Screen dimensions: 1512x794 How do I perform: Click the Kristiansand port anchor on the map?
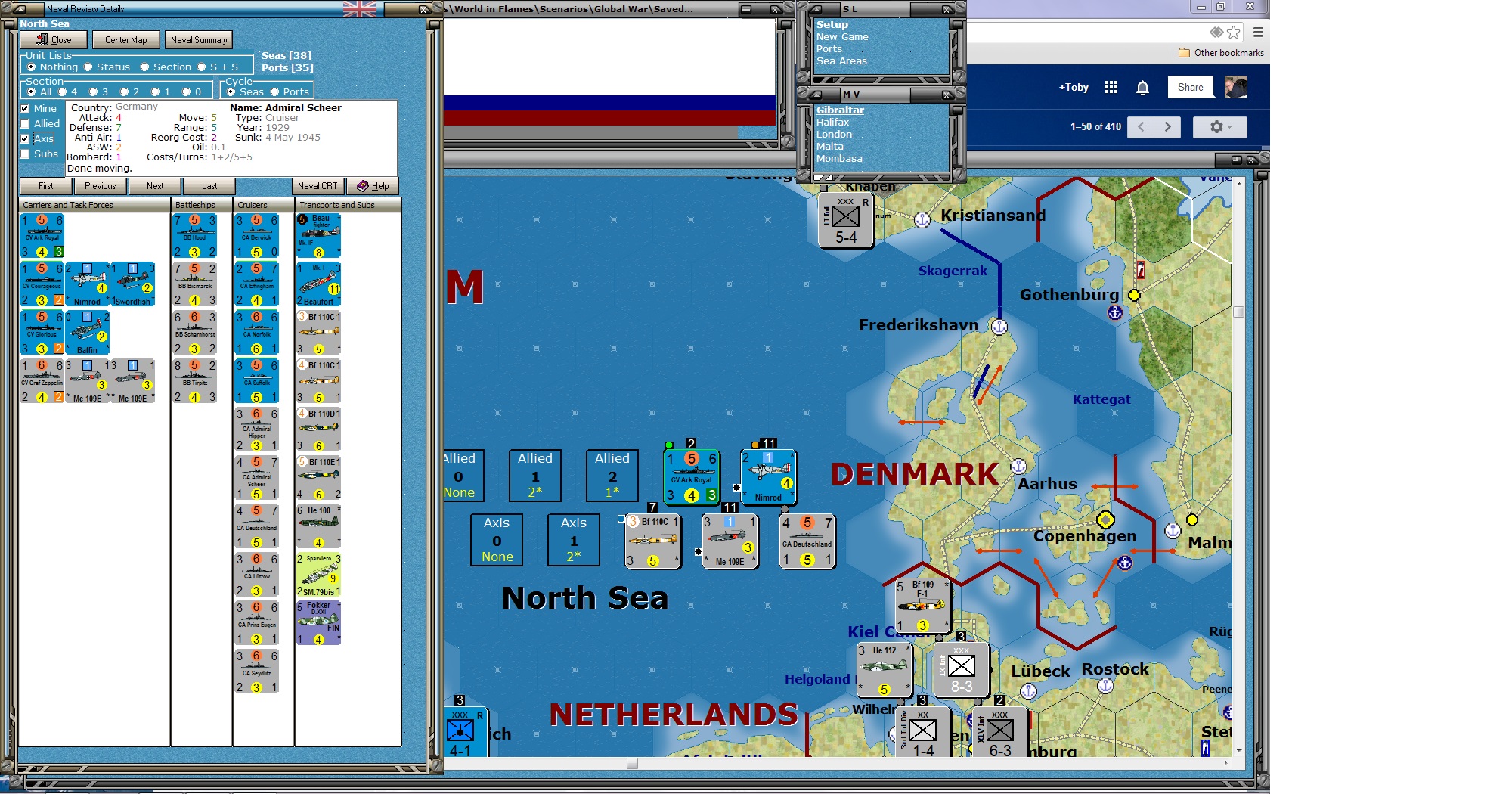(922, 220)
